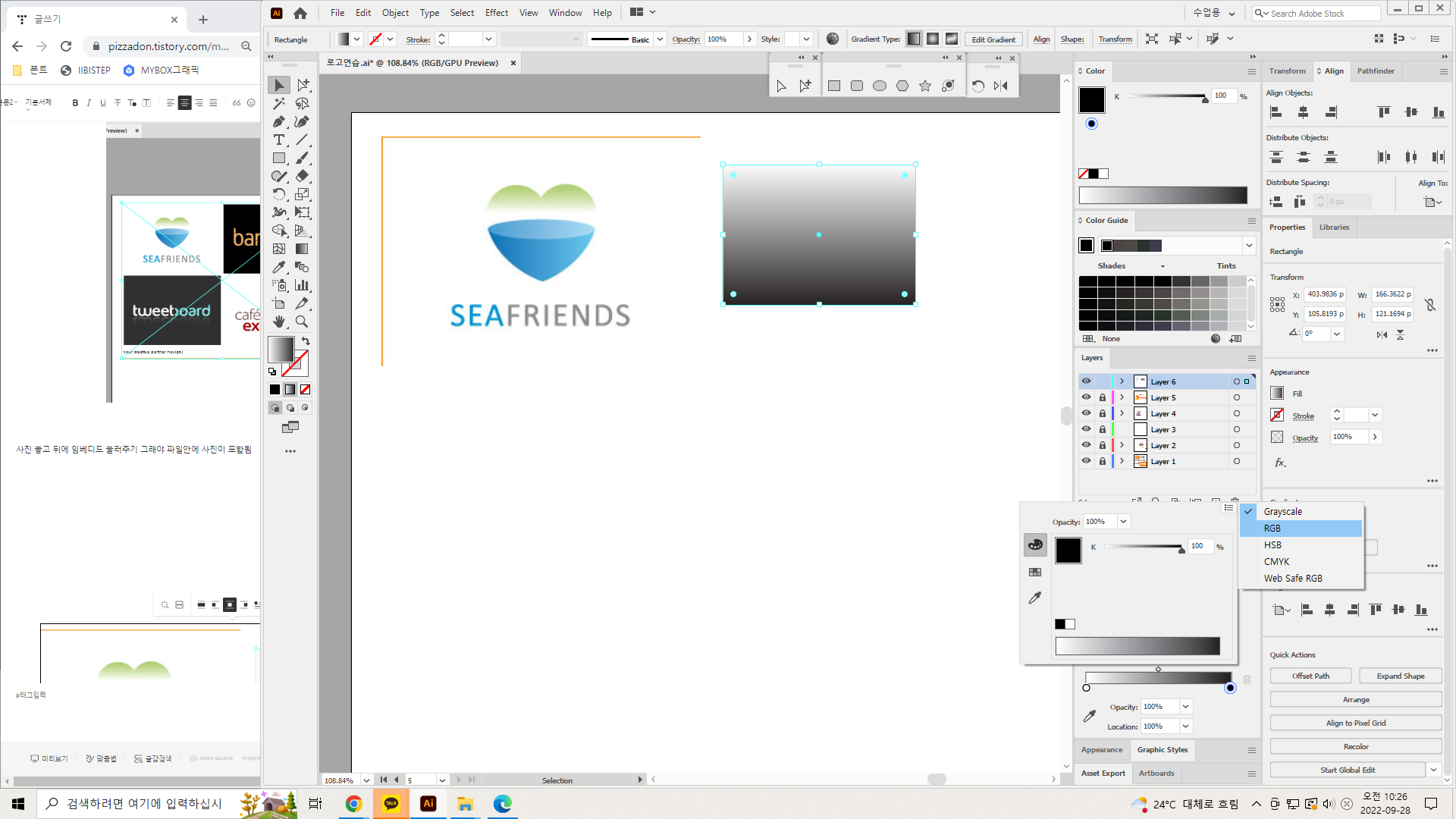This screenshot has height=819, width=1456.
Task: Click the X position input field
Action: click(1324, 294)
